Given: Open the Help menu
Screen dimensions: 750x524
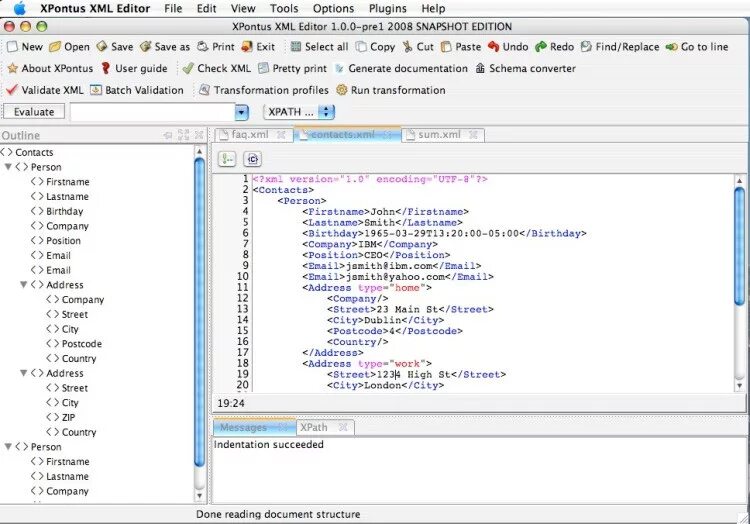Looking at the screenshot, I should pyautogui.click(x=433, y=9).
